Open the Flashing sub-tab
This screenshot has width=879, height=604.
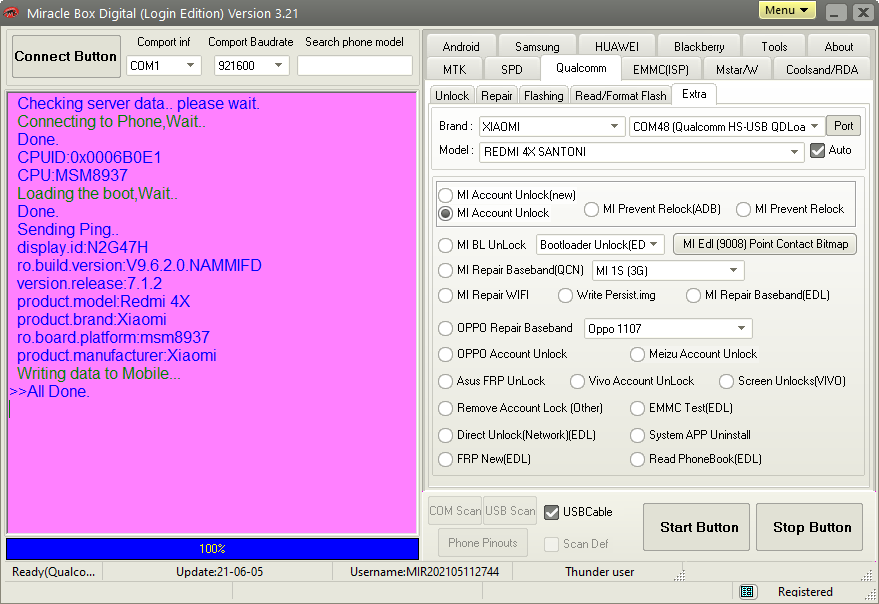pyautogui.click(x=544, y=96)
